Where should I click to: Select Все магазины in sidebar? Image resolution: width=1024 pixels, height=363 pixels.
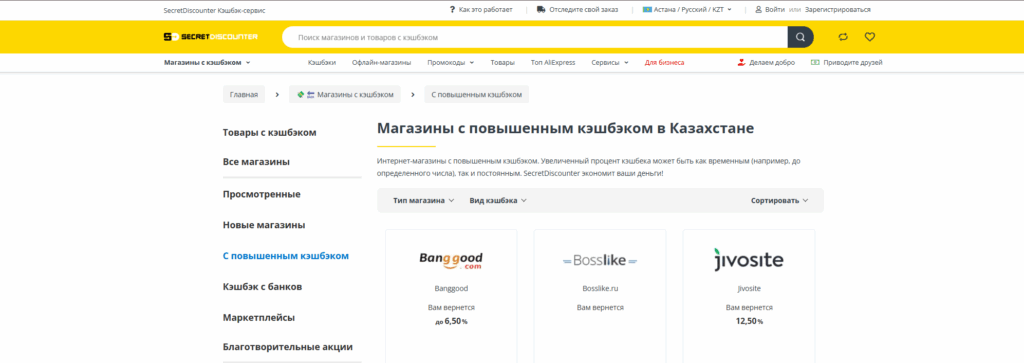coord(256,161)
